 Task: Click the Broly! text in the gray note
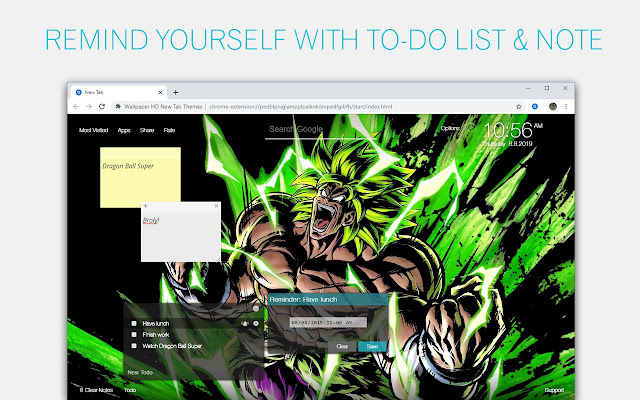151,220
